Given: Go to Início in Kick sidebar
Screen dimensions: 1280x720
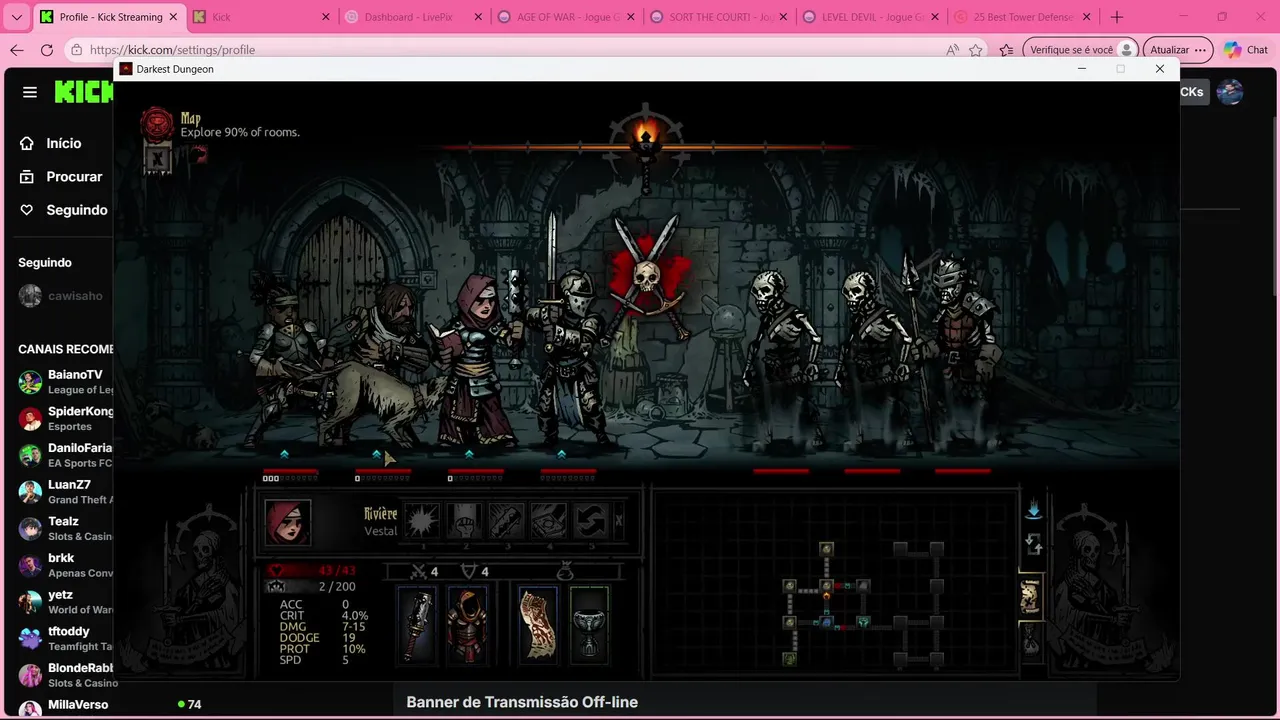Looking at the screenshot, I should click(51, 143).
